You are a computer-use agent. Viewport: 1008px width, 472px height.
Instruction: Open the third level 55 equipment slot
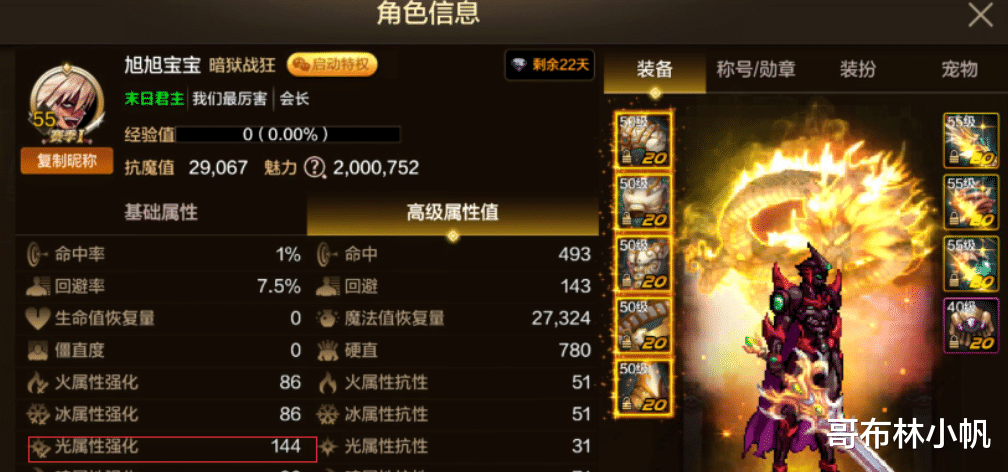click(971, 264)
